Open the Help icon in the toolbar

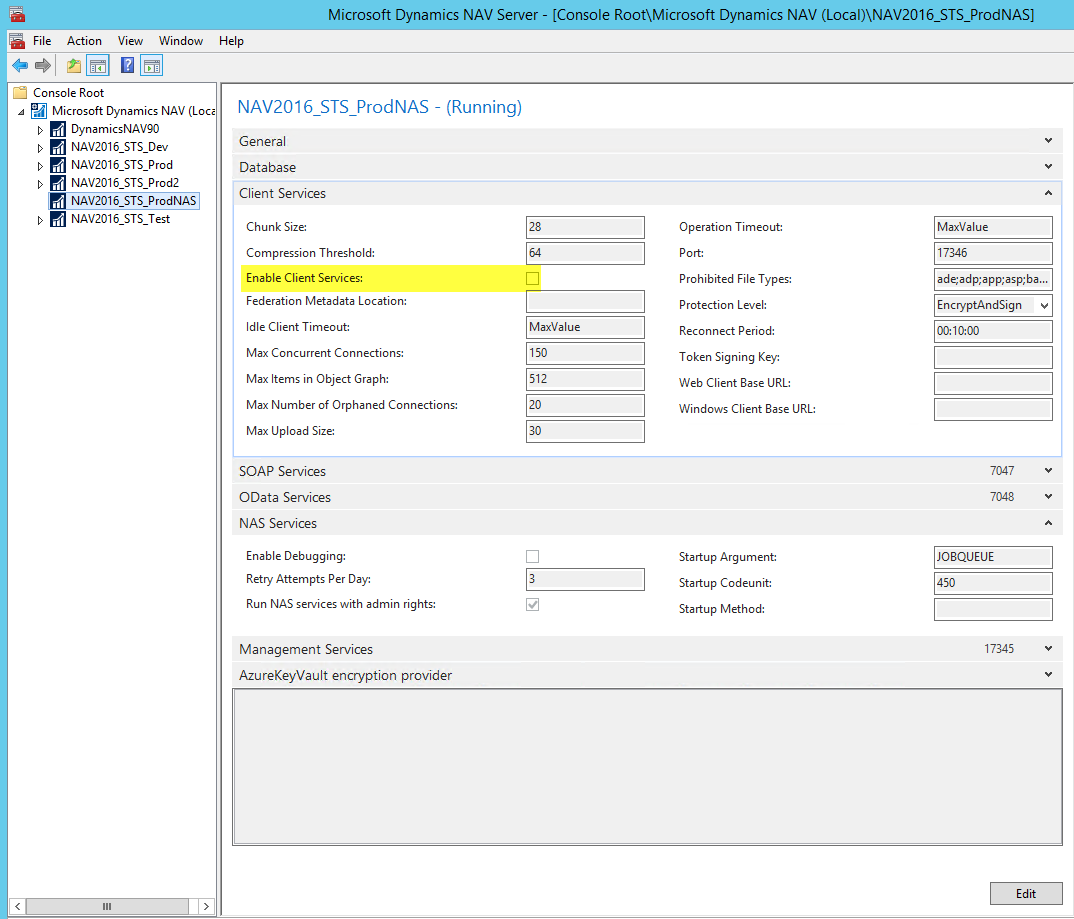click(127, 64)
